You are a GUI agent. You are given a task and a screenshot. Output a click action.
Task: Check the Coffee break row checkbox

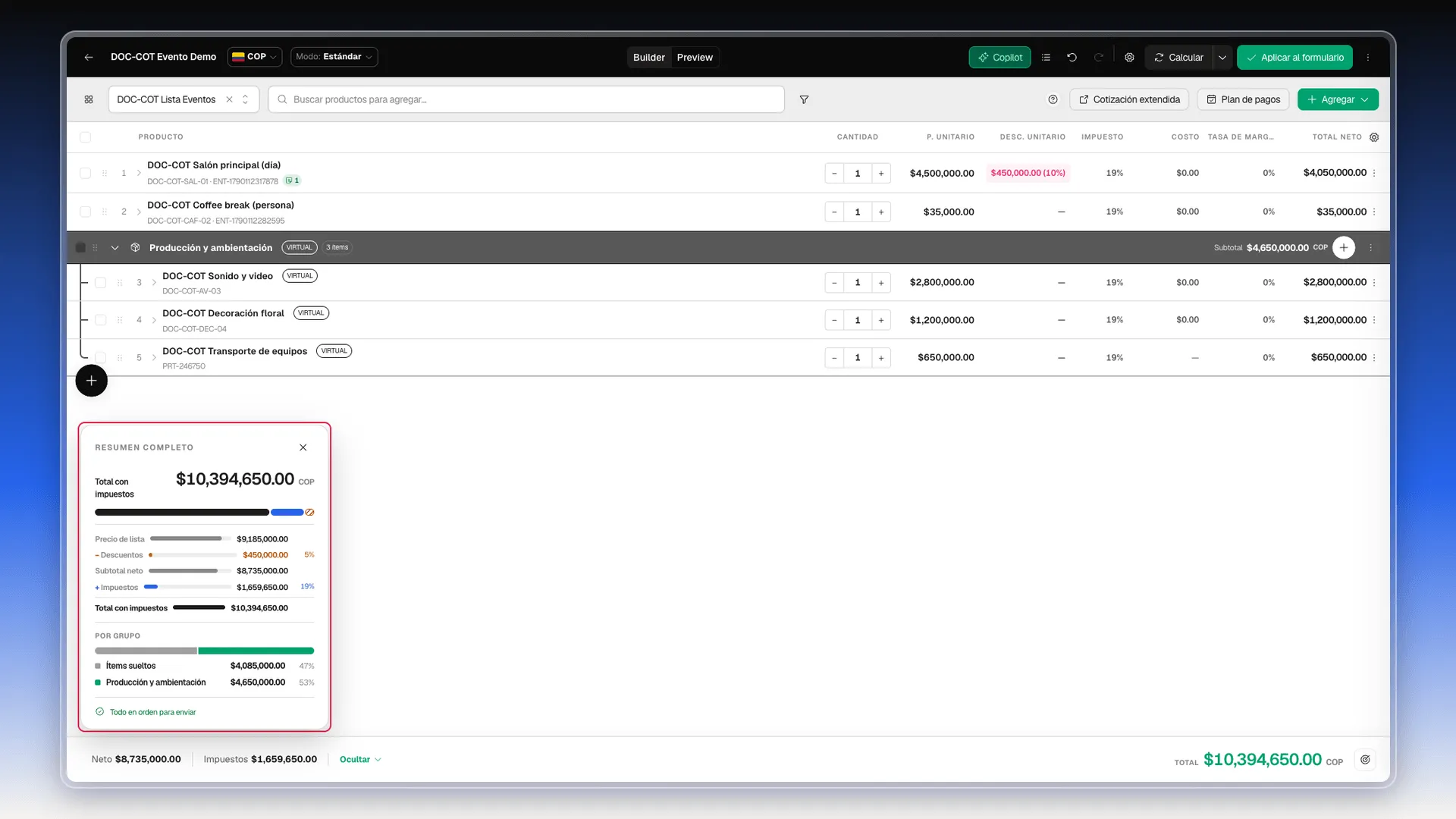point(85,212)
